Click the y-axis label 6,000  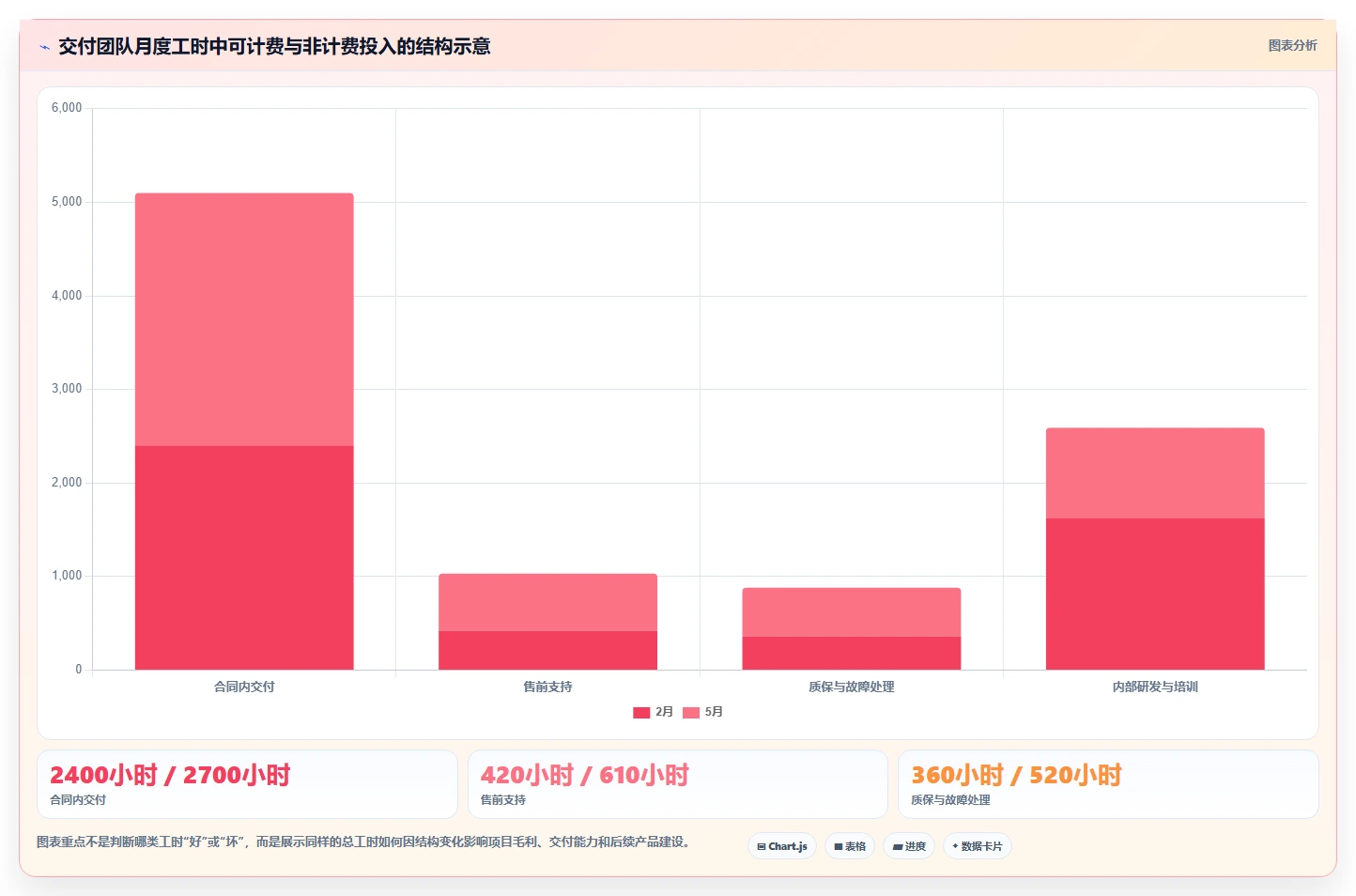click(x=67, y=108)
